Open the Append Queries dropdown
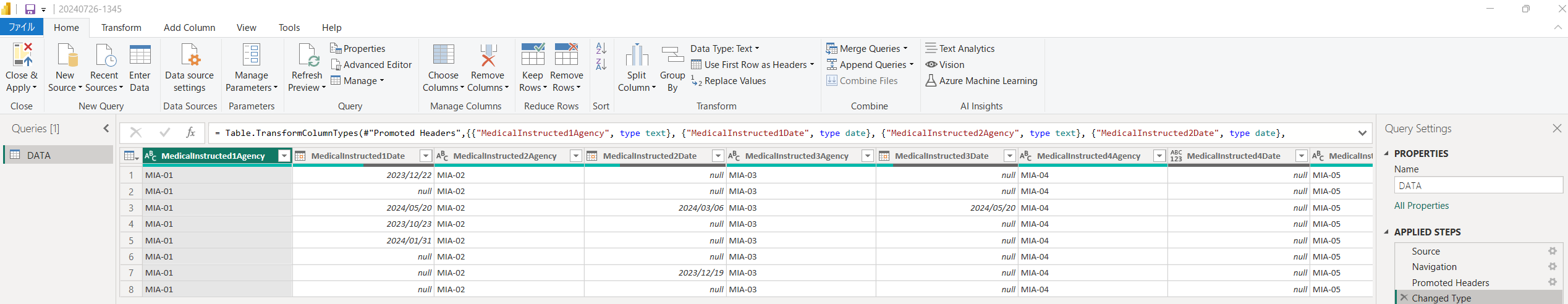This screenshot has height=304, width=1568. 870,64
